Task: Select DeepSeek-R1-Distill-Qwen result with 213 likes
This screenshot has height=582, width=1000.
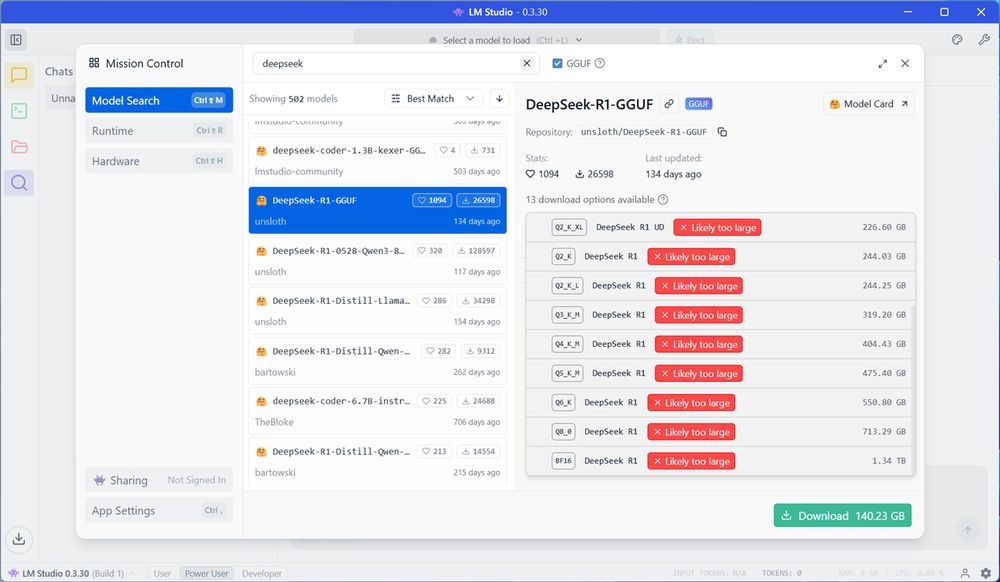Action: tap(378, 462)
